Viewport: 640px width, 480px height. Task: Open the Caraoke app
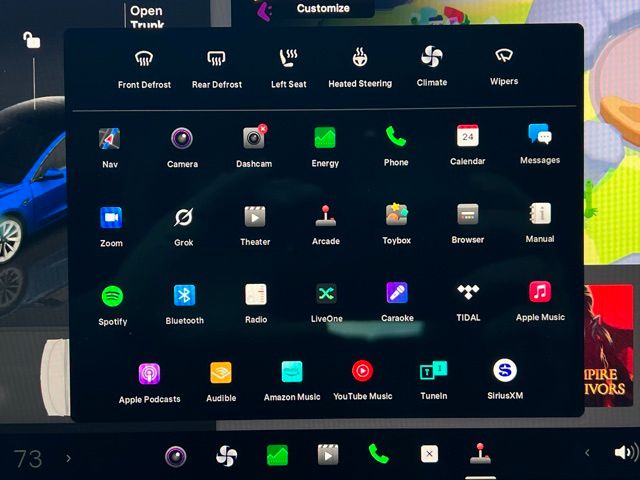click(x=397, y=294)
